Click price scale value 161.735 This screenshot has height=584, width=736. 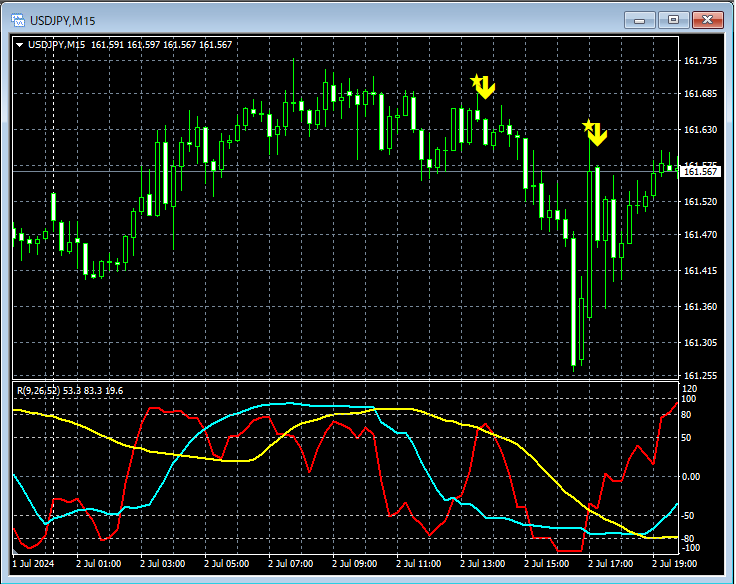700,61
